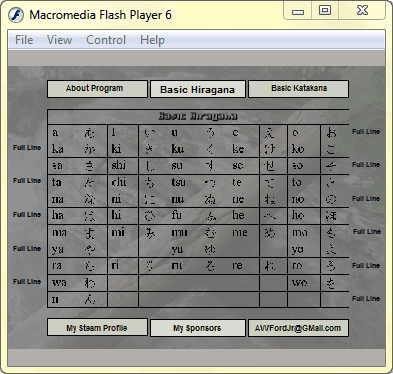393x374 pixels.
Task: Click the hiragana character beside 'wa'
Action: click(90, 283)
